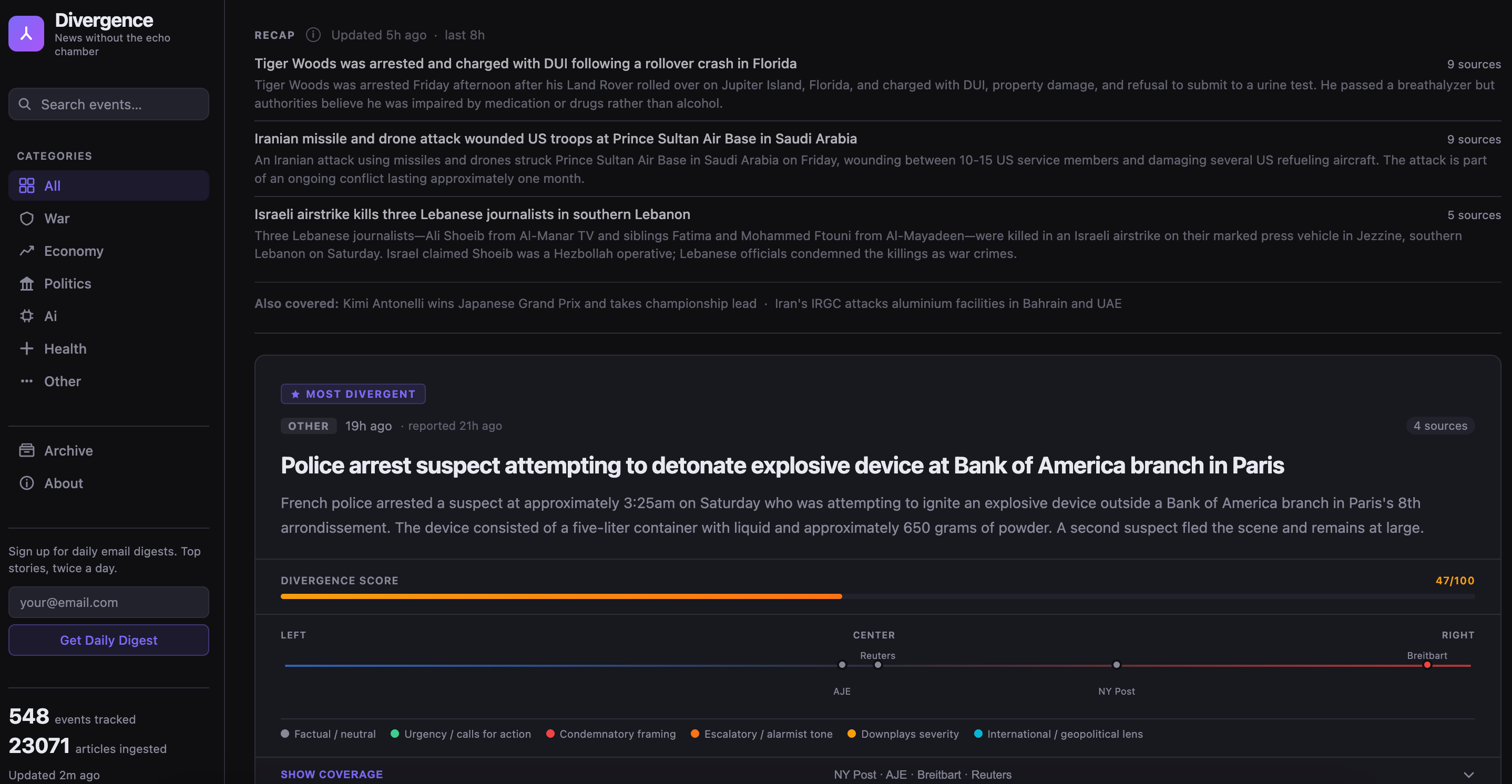Click the Economy trend arrow icon
1512x784 pixels.
[x=26, y=251]
